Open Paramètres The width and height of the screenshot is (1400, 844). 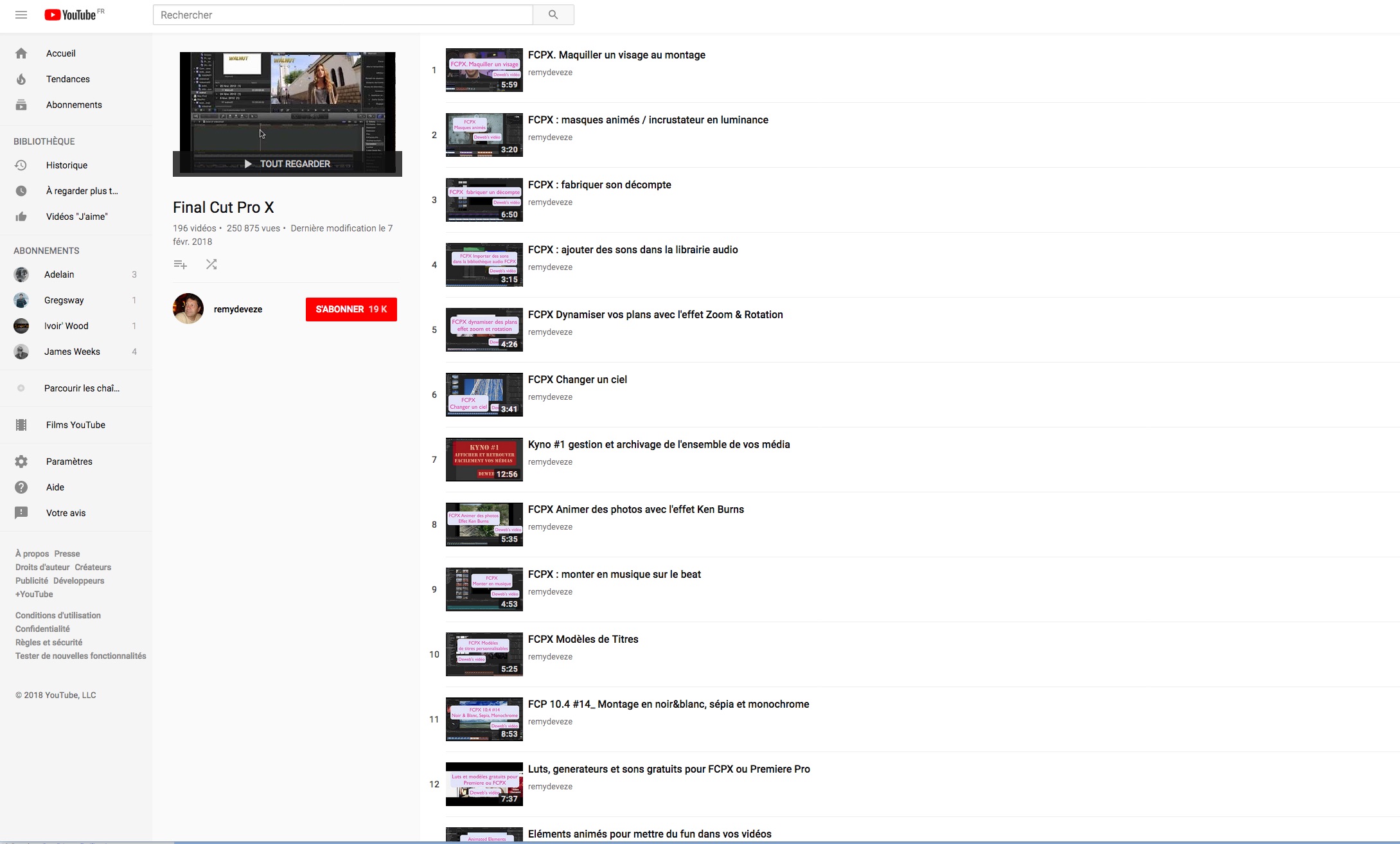tap(69, 462)
